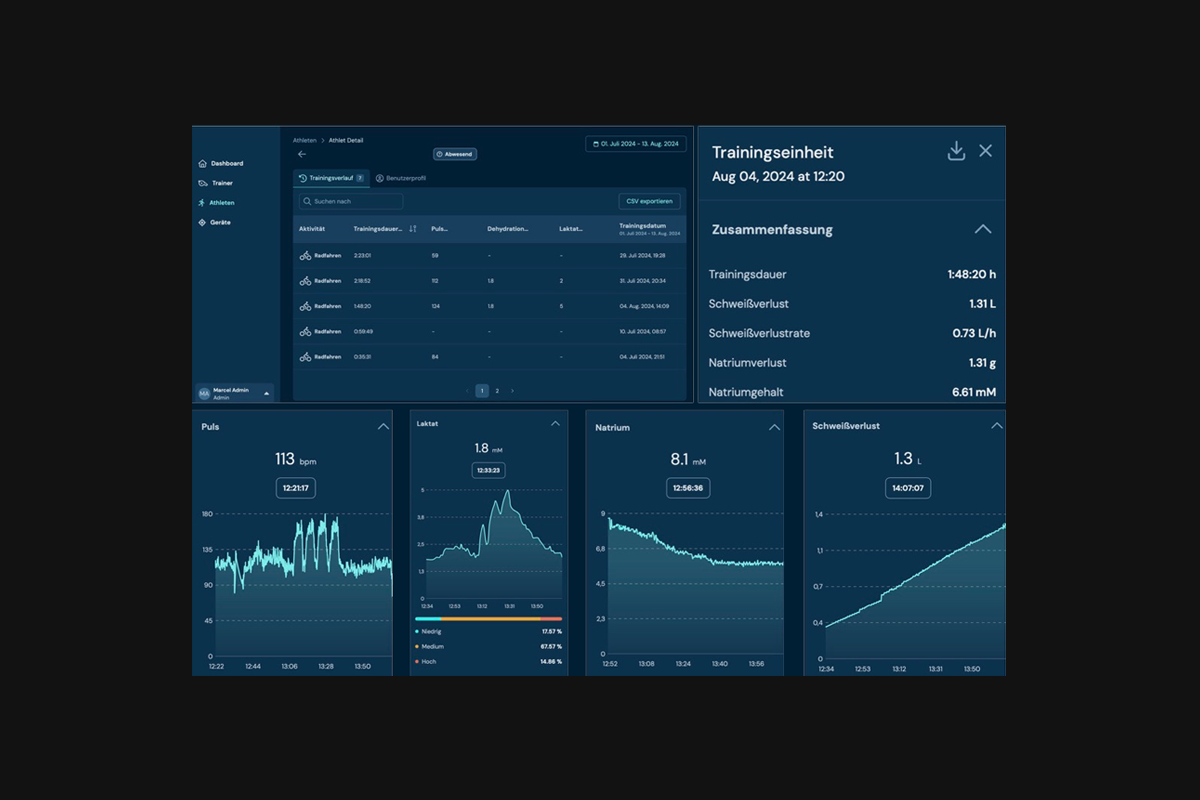Close the Trainingseinheit panel

[x=985, y=151]
